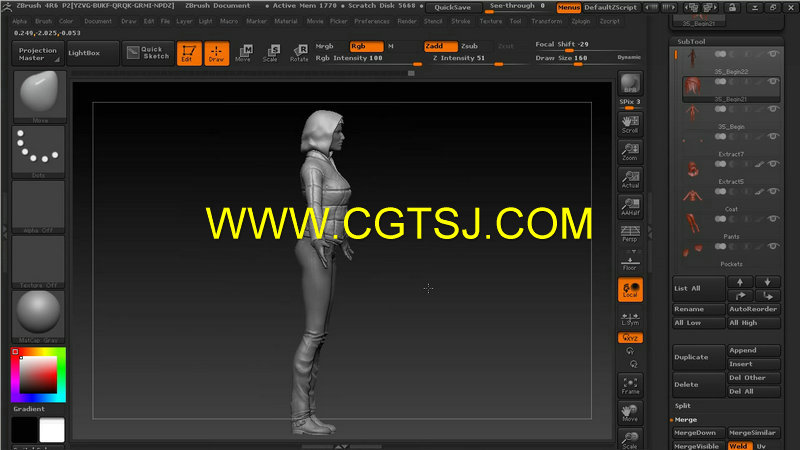
Task: Hide the Pockets subtool via eye icon
Action: tap(773, 246)
